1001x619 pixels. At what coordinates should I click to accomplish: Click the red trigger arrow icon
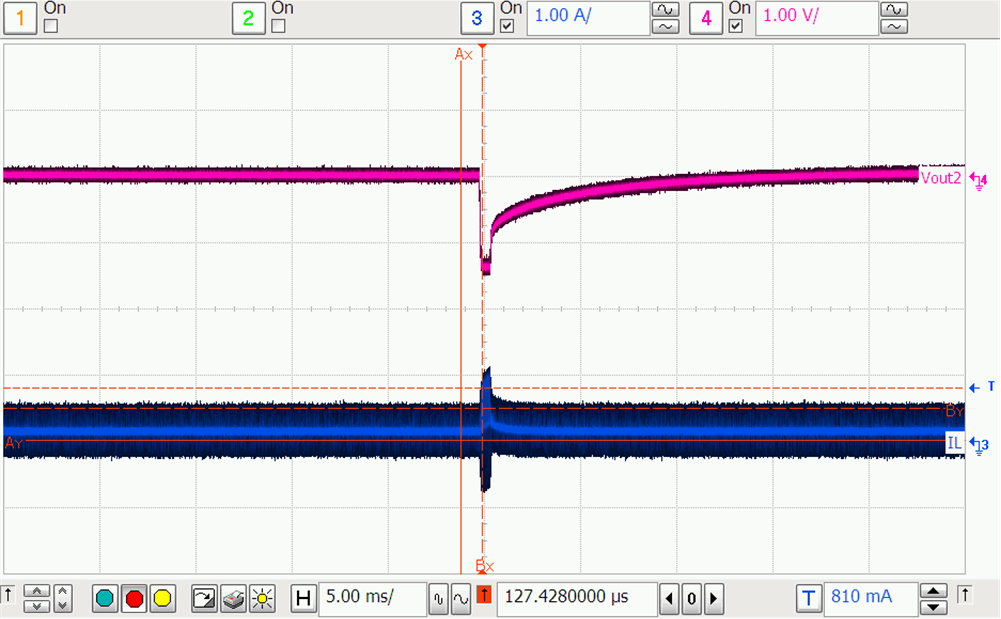point(485,598)
